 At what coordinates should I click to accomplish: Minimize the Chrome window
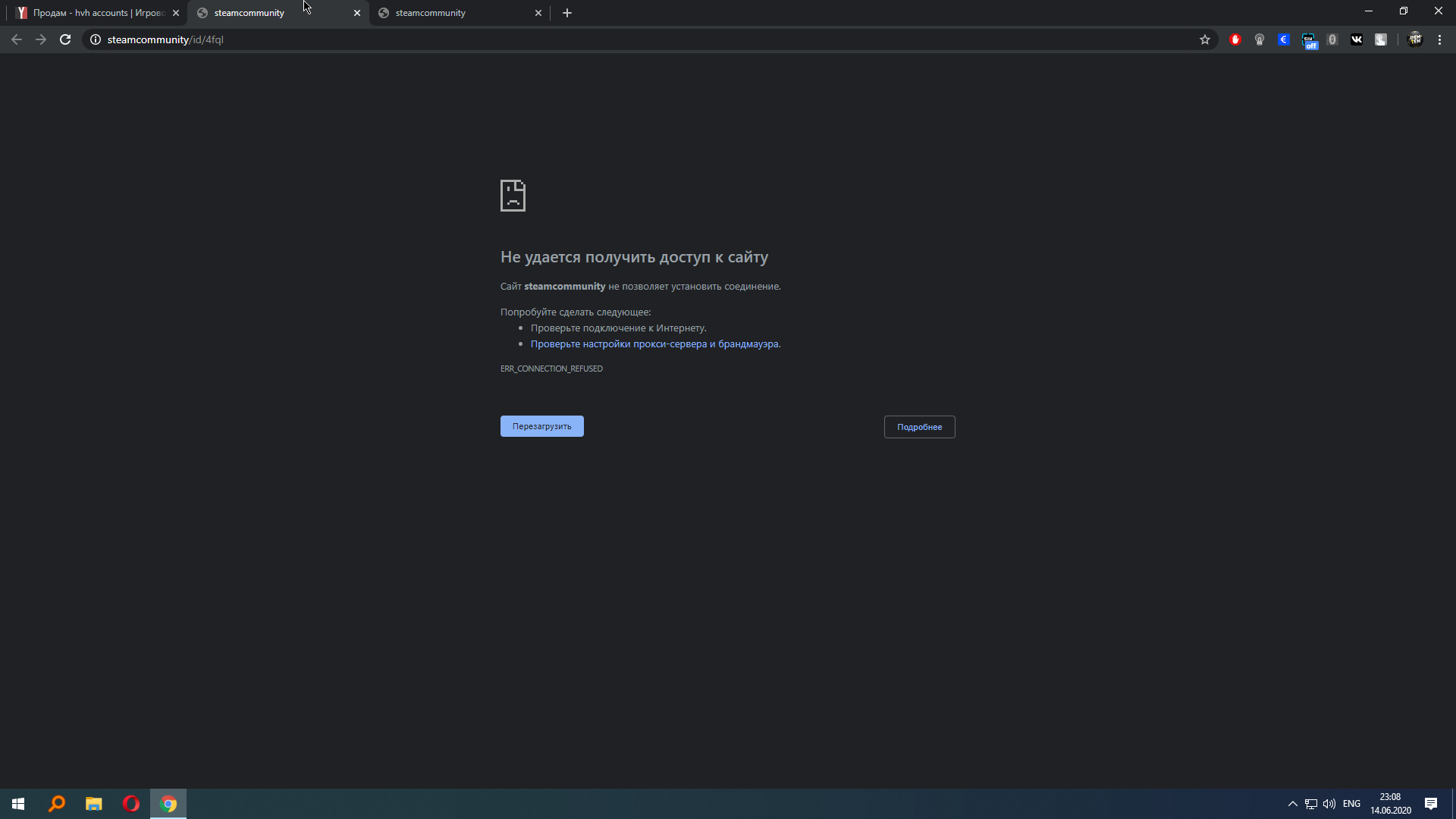click(1369, 11)
